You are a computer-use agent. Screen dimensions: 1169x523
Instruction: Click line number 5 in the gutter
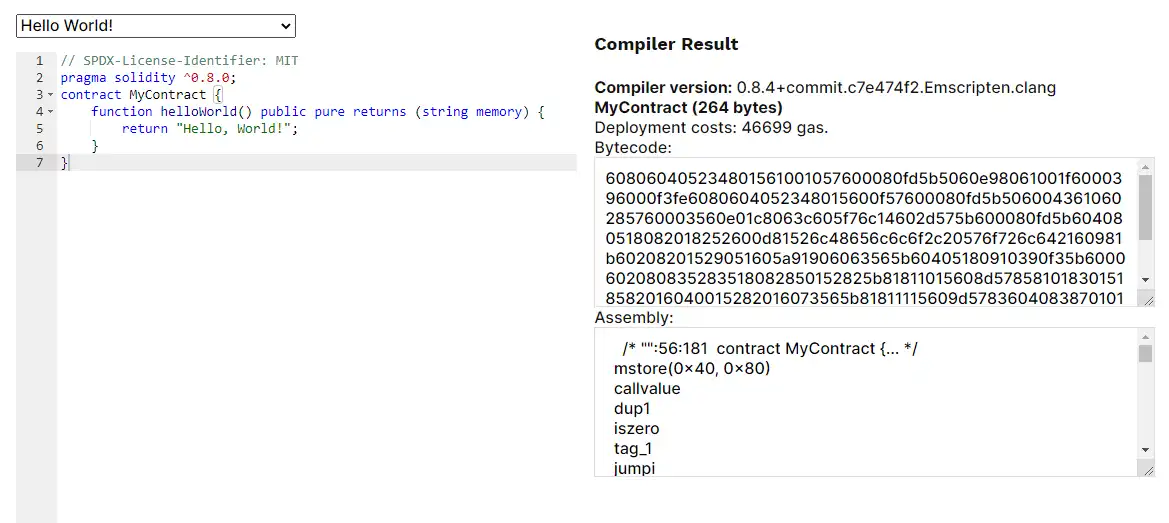[x=39, y=129]
